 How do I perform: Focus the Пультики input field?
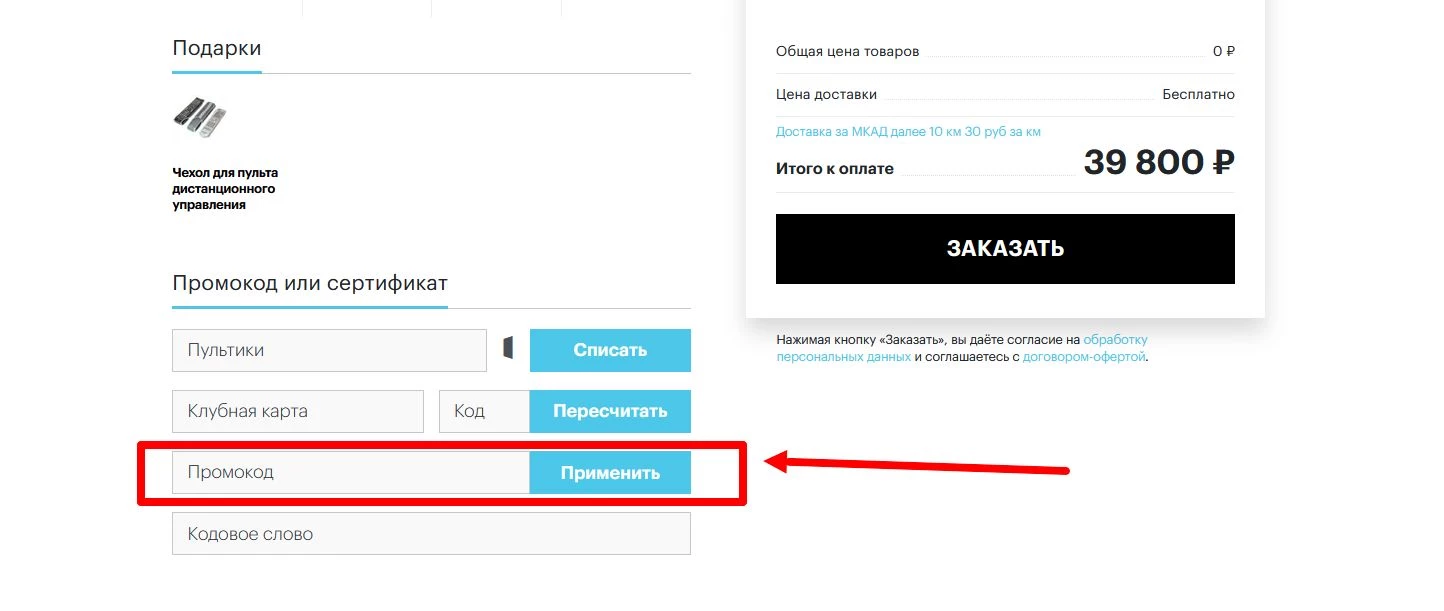tap(329, 350)
